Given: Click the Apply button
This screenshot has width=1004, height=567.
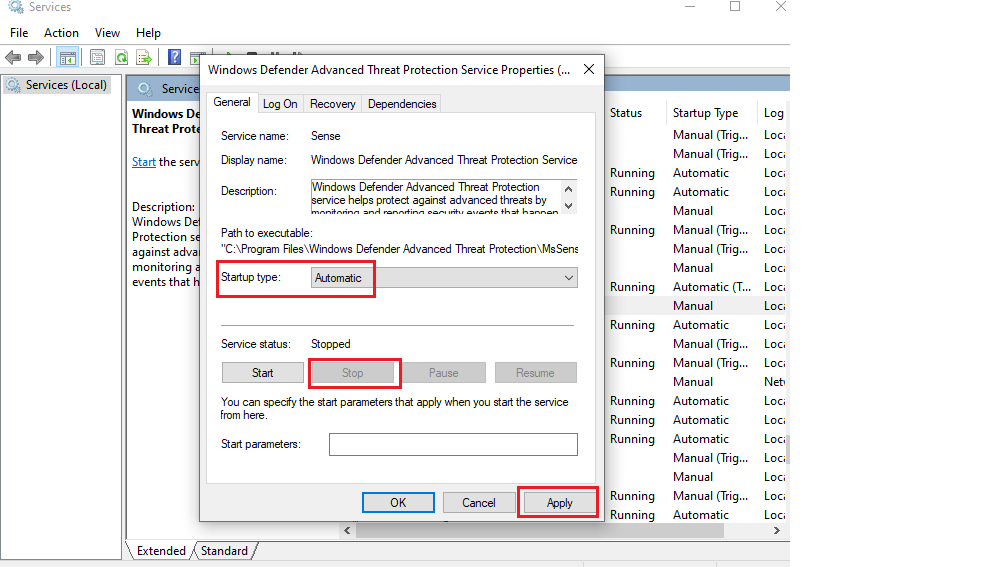Looking at the screenshot, I should [x=560, y=503].
